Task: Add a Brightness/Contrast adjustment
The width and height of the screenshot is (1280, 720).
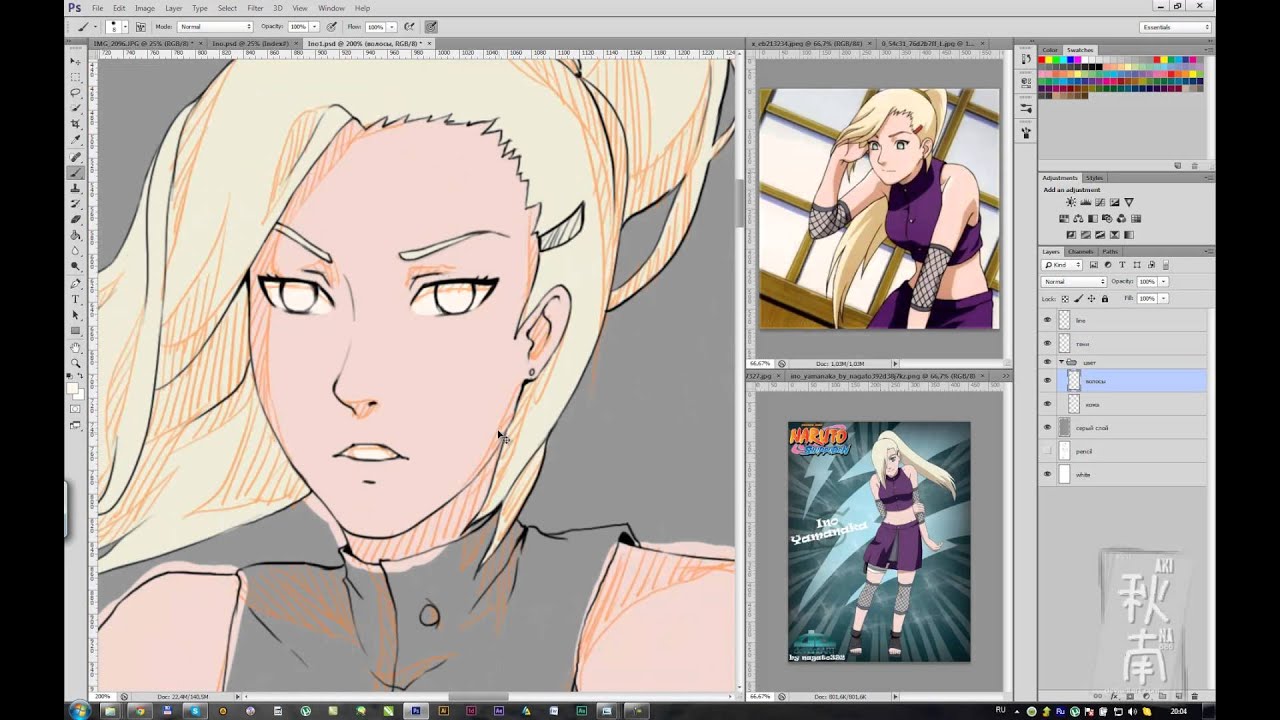Action: [1071, 202]
